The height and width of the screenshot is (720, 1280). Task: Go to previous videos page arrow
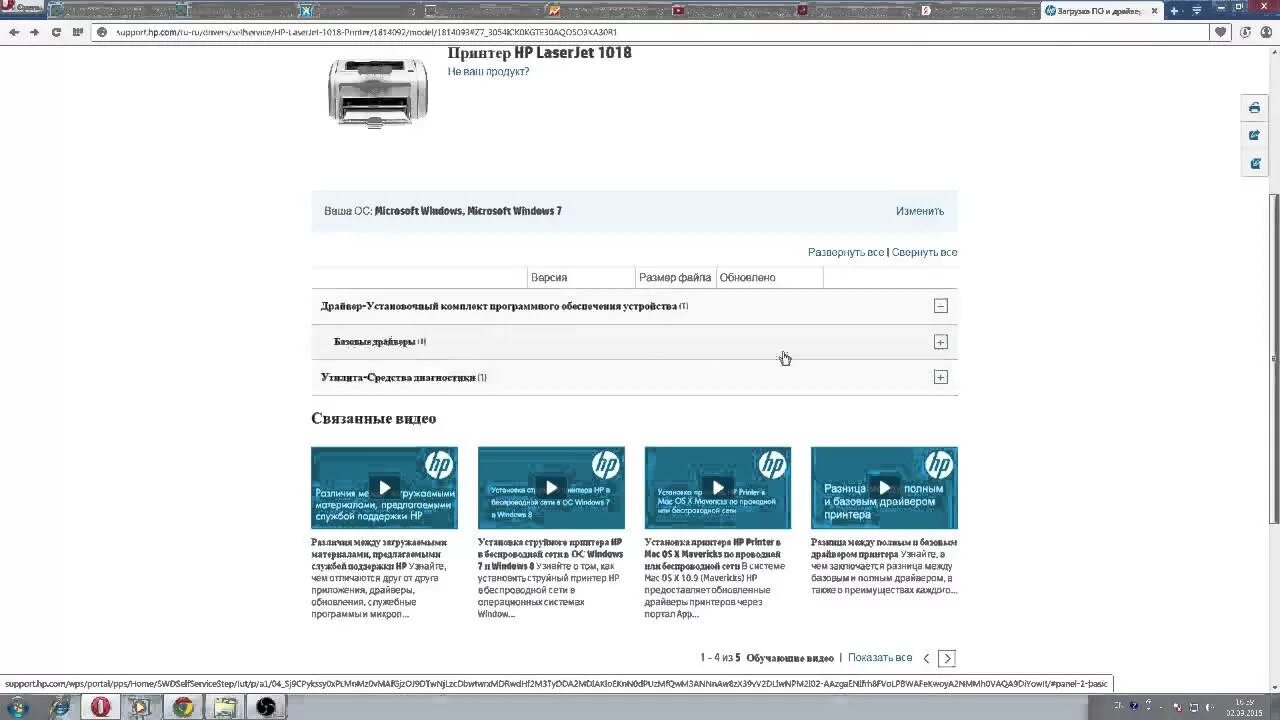click(x=926, y=658)
